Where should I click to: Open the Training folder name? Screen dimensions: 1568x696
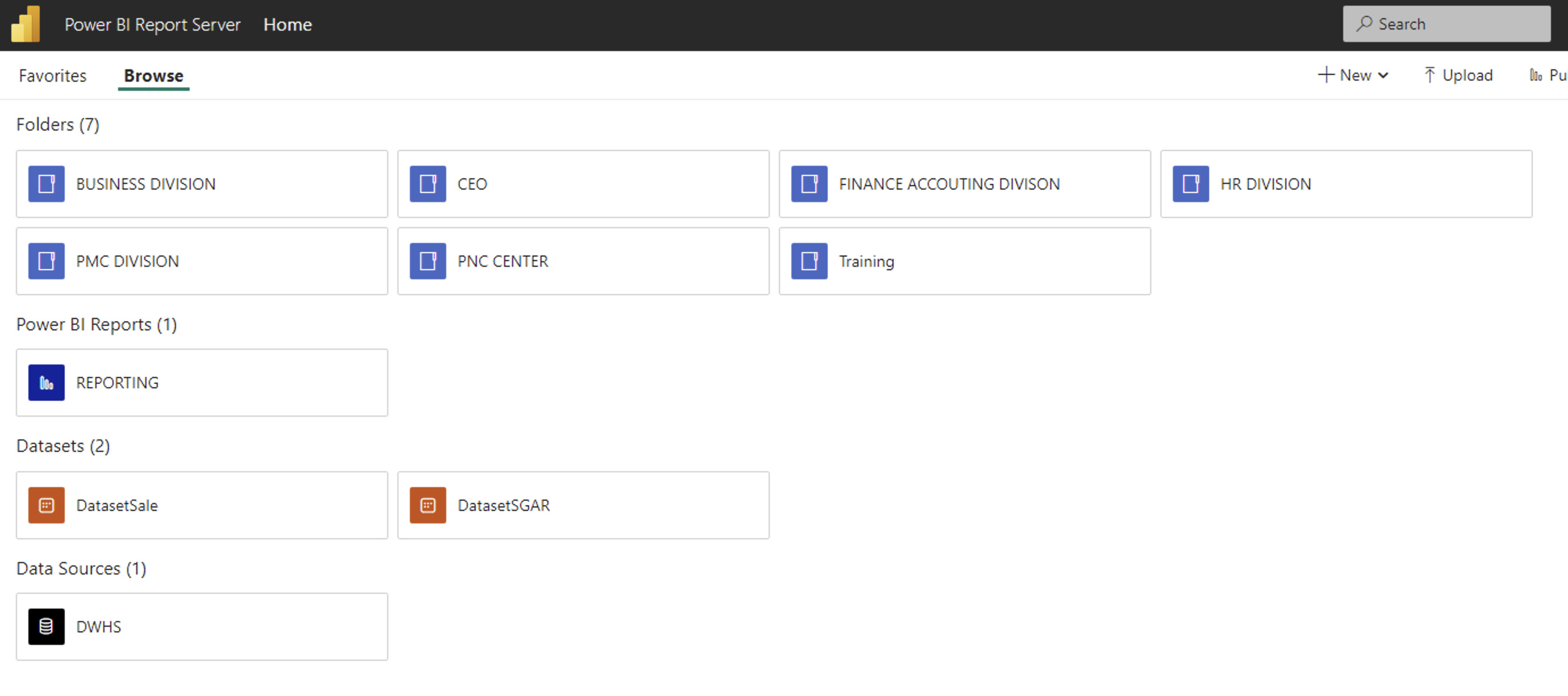point(866,262)
